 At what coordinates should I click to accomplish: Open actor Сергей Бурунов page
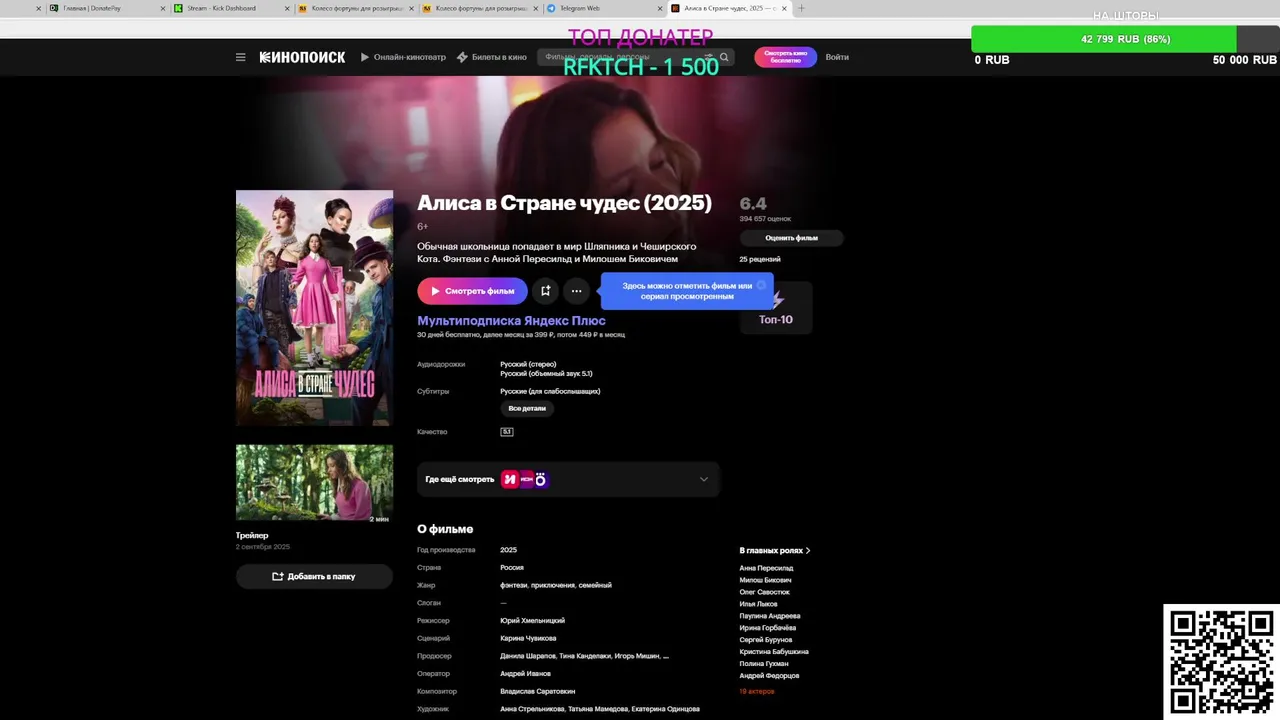(766, 640)
